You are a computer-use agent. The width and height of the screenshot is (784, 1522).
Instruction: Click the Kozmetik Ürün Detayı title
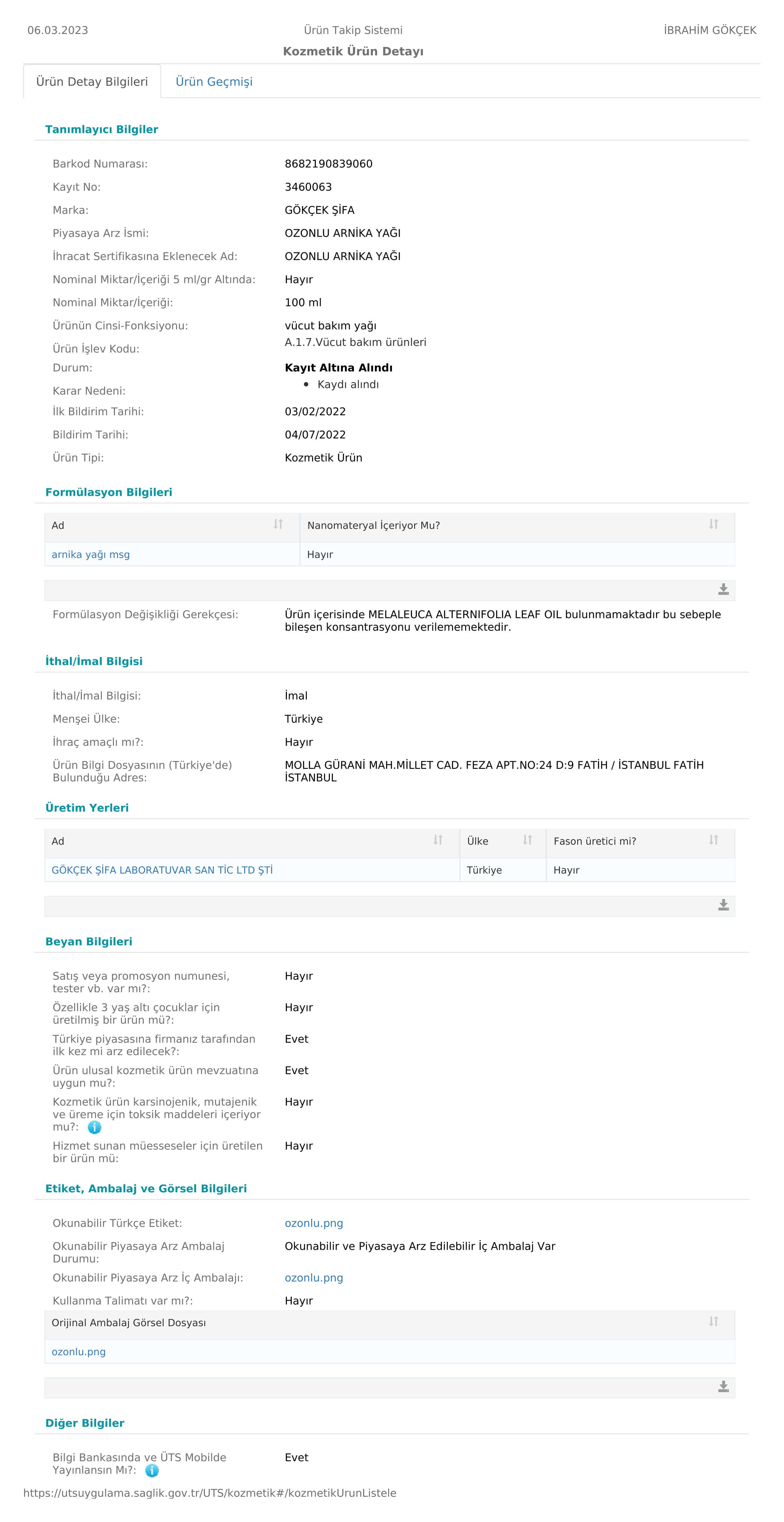(x=353, y=51)
